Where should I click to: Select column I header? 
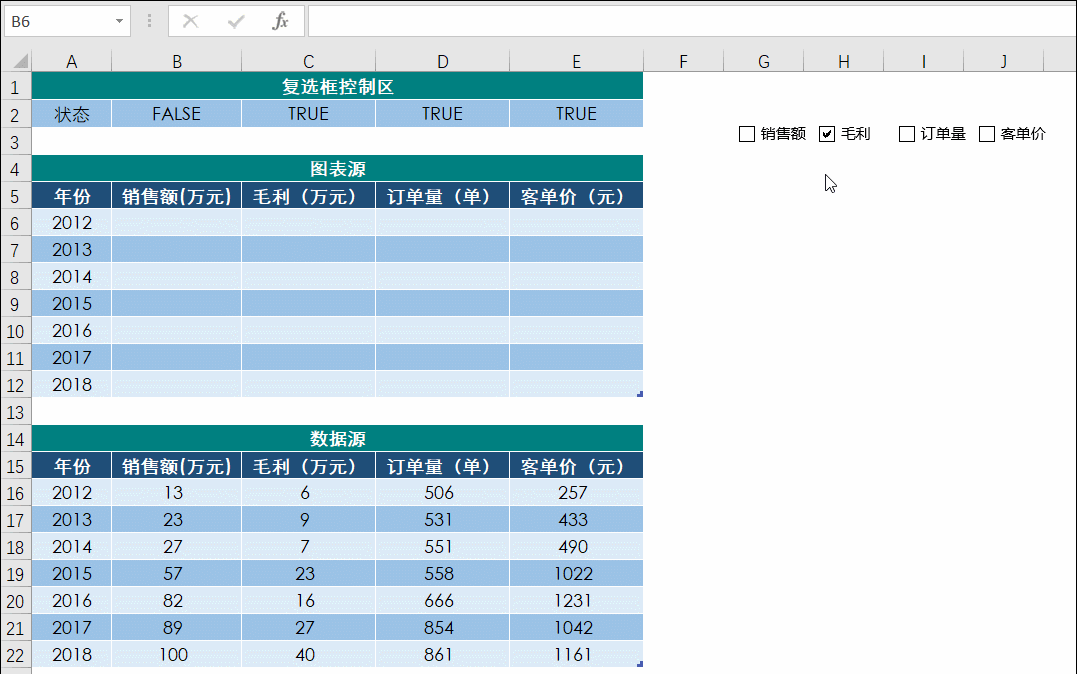(x=924, y=62)
